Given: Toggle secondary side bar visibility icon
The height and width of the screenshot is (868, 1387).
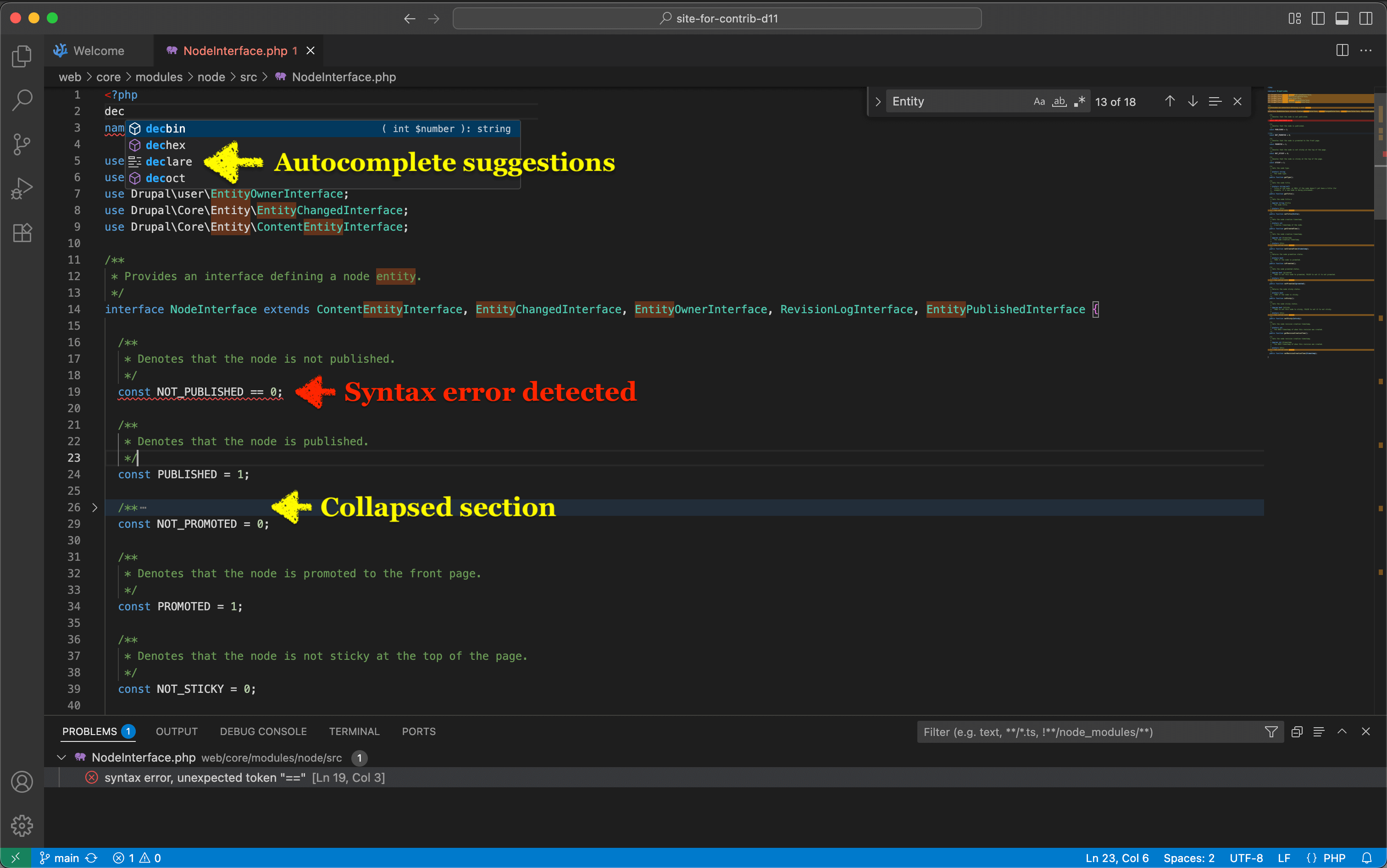Looking at the screenshot, I should tap(1366, 18).
